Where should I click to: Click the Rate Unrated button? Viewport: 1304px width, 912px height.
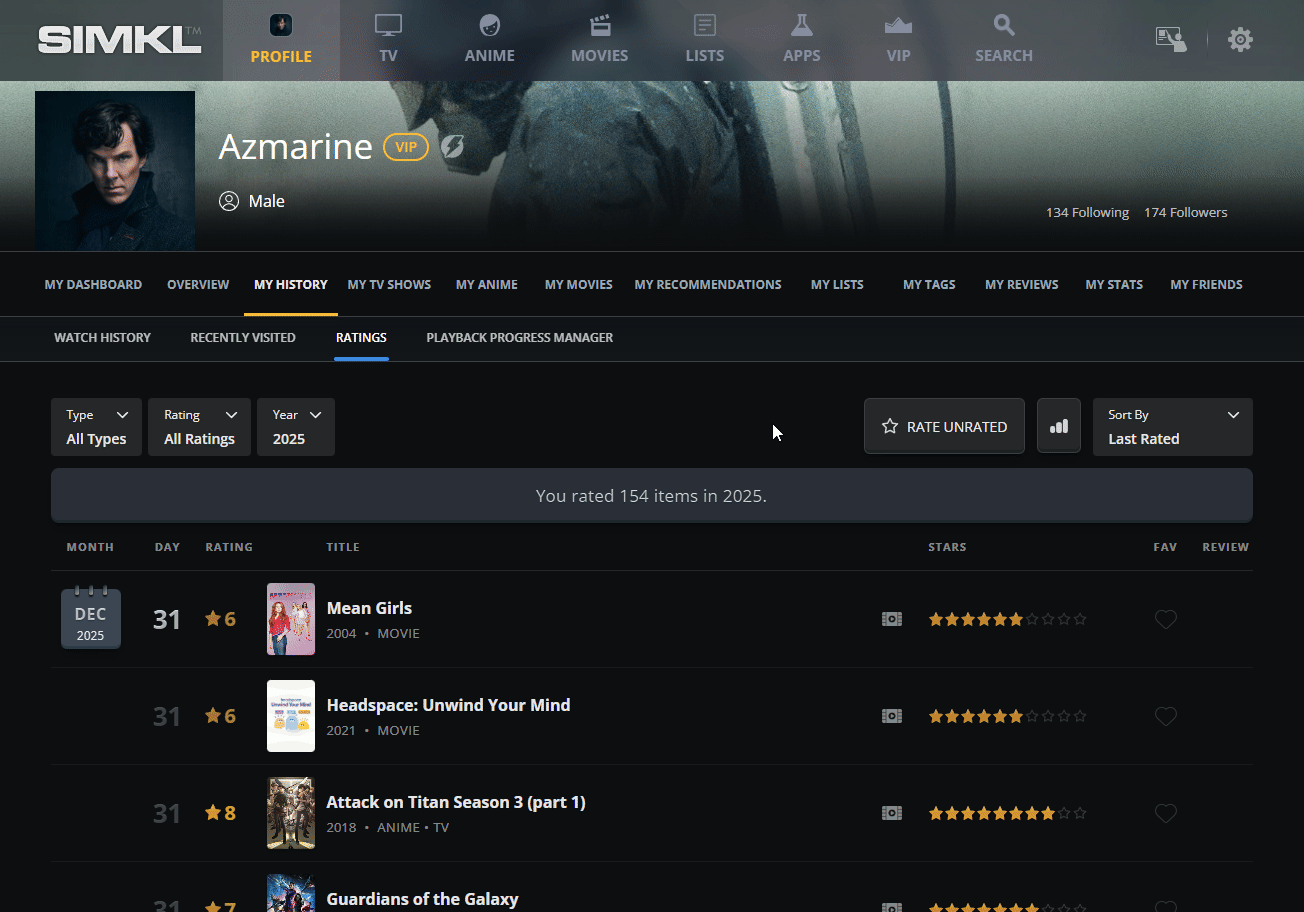pyautogui.click(x=944, y=427)
